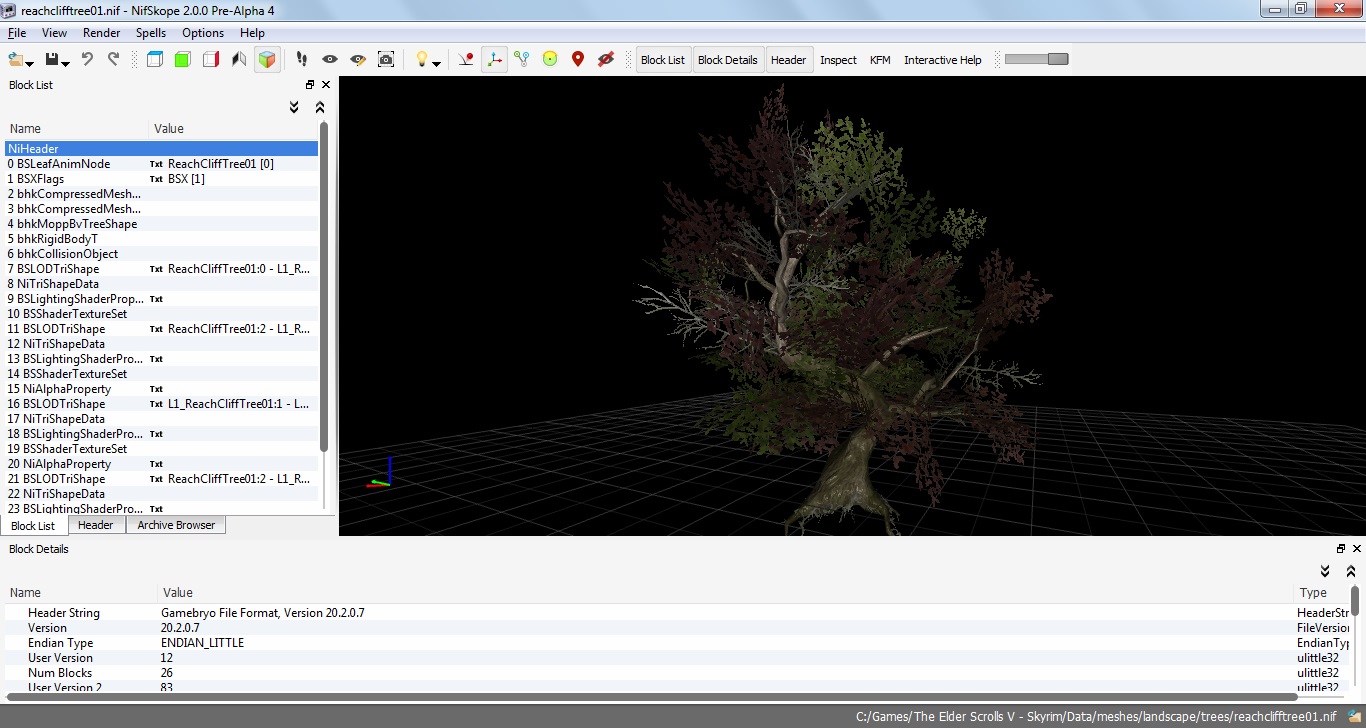The height and width of the screenshot is (728, 1366).
Task: Select the multicolored cube view icon
Action: [x=266, y=60]
